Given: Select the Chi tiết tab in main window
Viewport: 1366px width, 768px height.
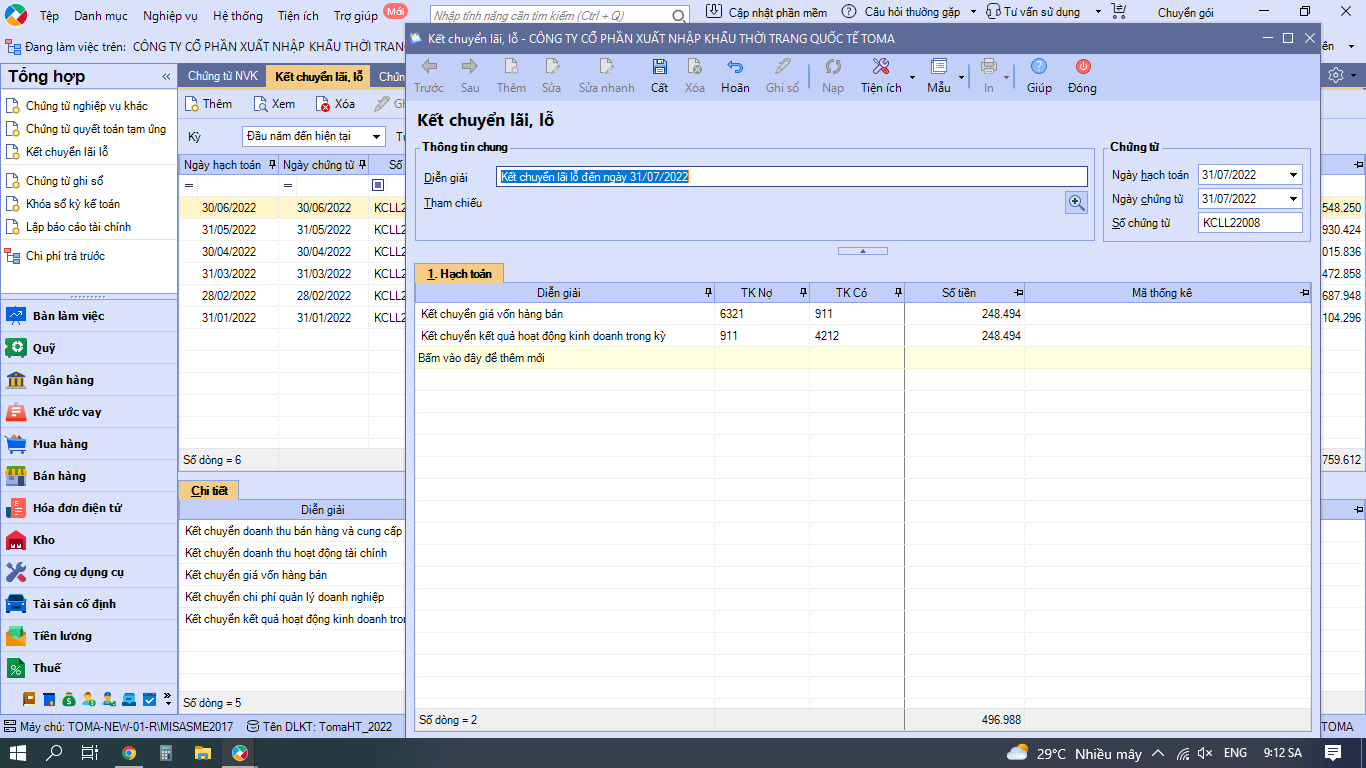Looking at the screenshot, I should coord(210,490).
